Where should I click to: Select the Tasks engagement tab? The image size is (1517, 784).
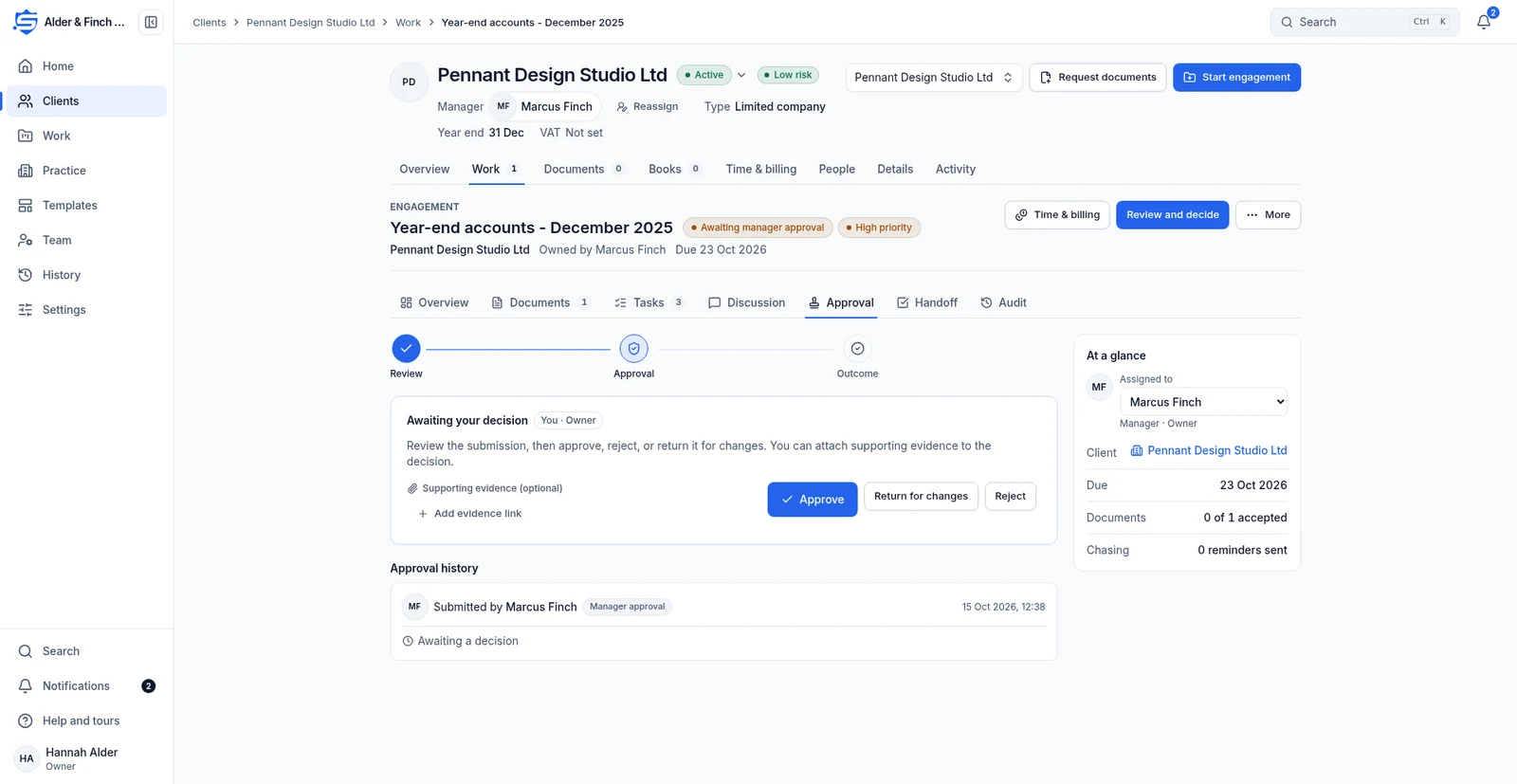coord(649,302)
